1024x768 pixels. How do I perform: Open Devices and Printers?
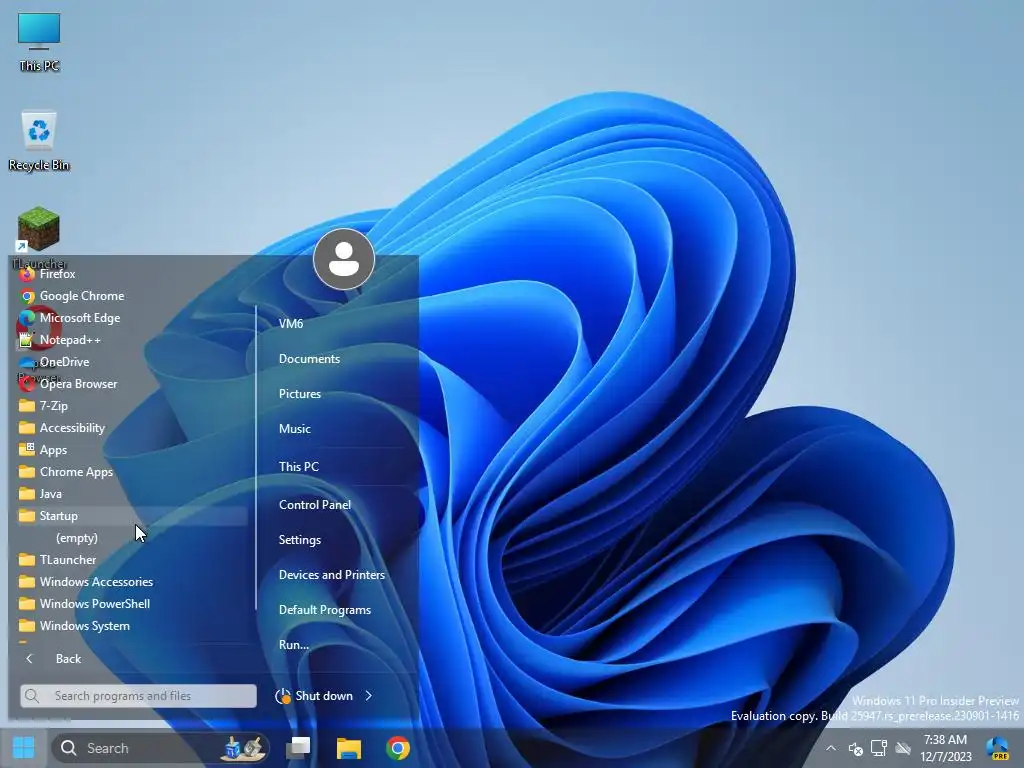(x=332, y=575)
